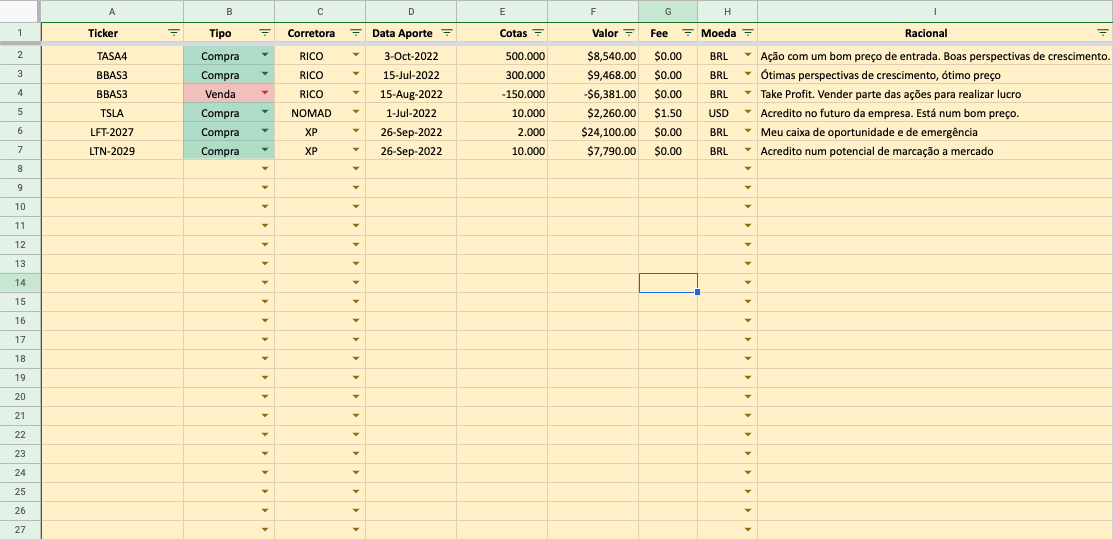Image resolution: width=1113 pixels, height=539 pixels.
Task: Click the Racional header cell
Action: pyautogui.click(x=935, y=33)
